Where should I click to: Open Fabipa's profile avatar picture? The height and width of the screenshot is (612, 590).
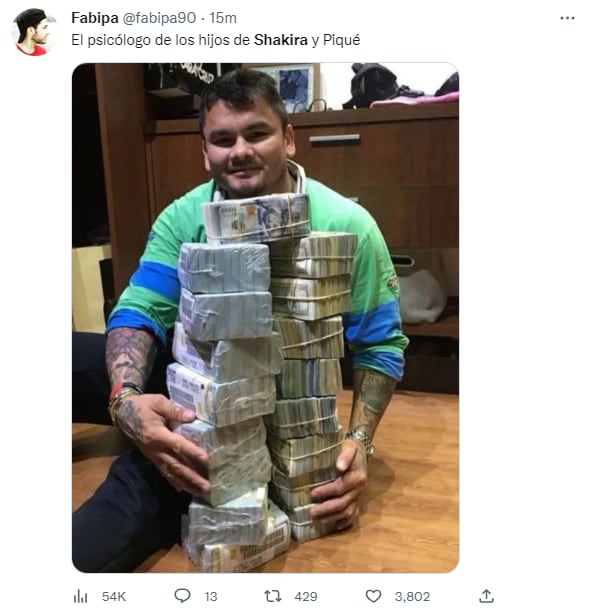[x=33, y=32]
